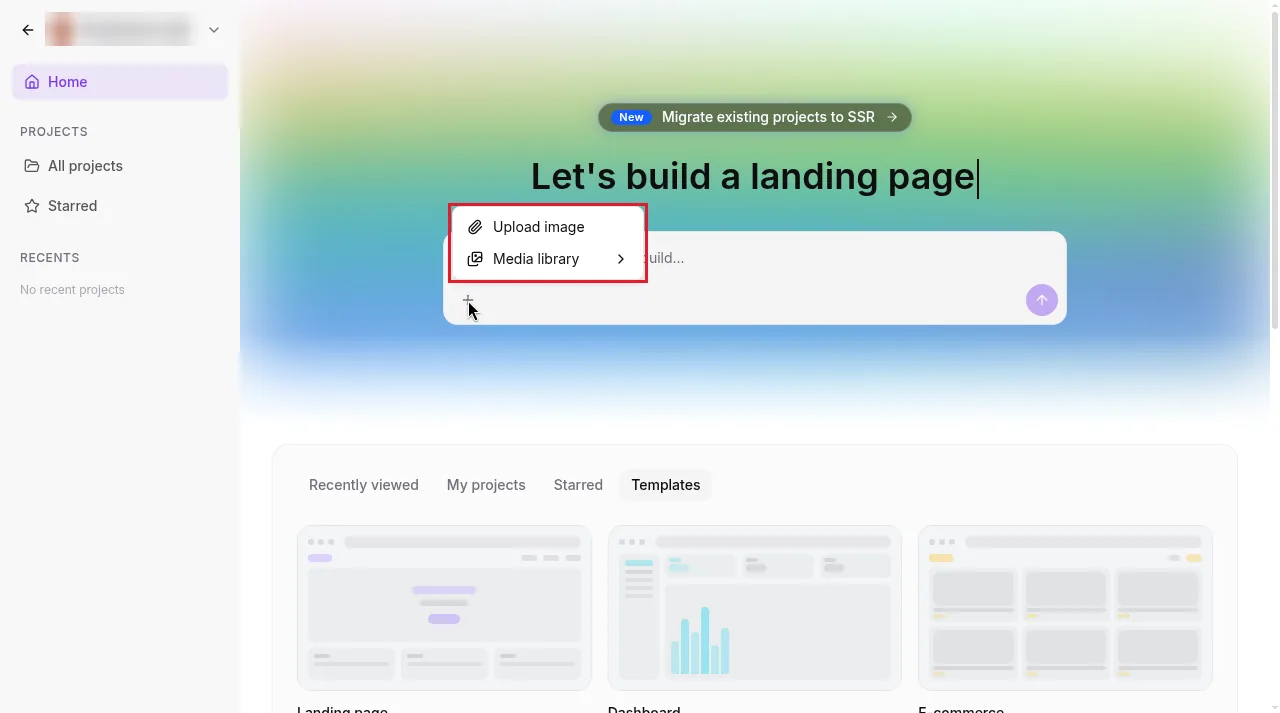Click the RECENTS section label

[50, 258]
